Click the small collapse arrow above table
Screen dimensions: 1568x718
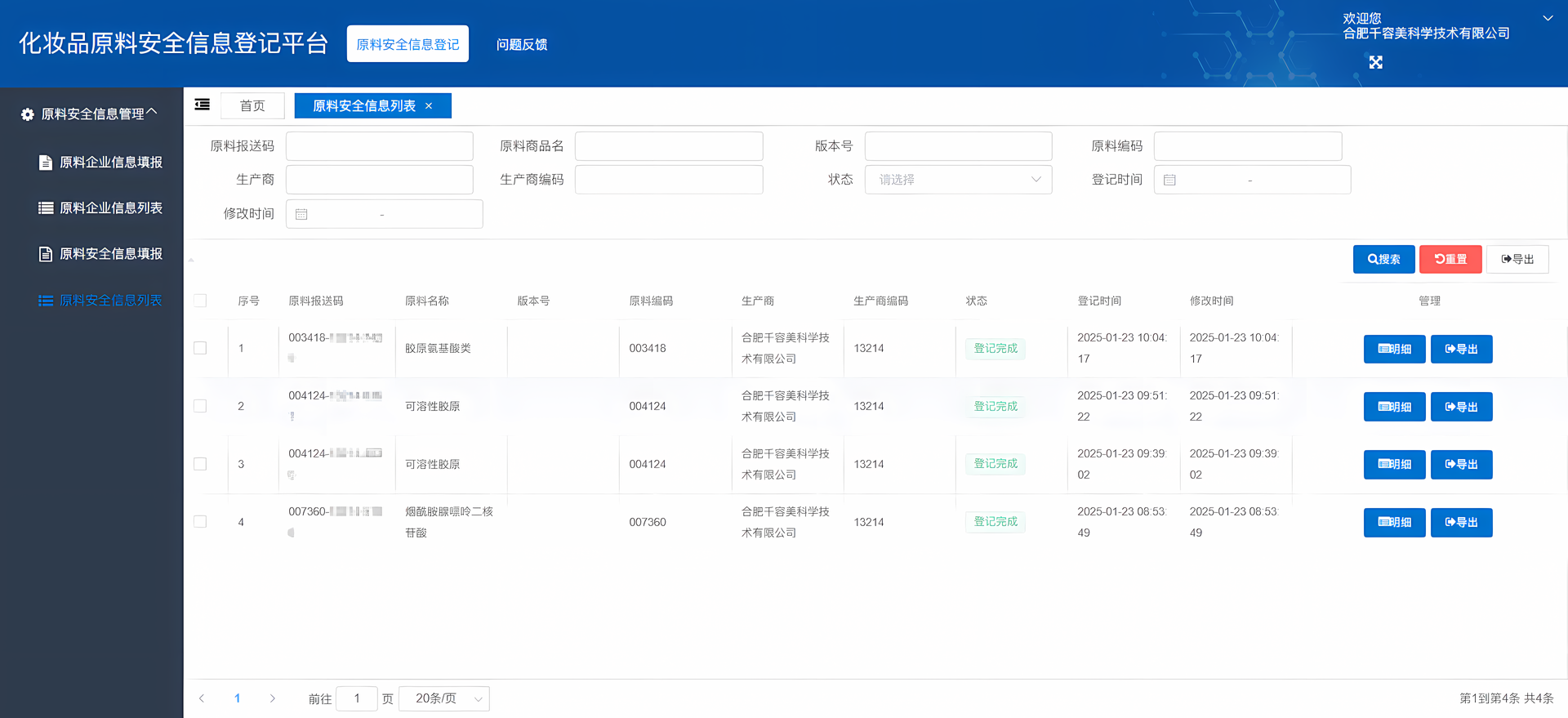tap(191, 260)
